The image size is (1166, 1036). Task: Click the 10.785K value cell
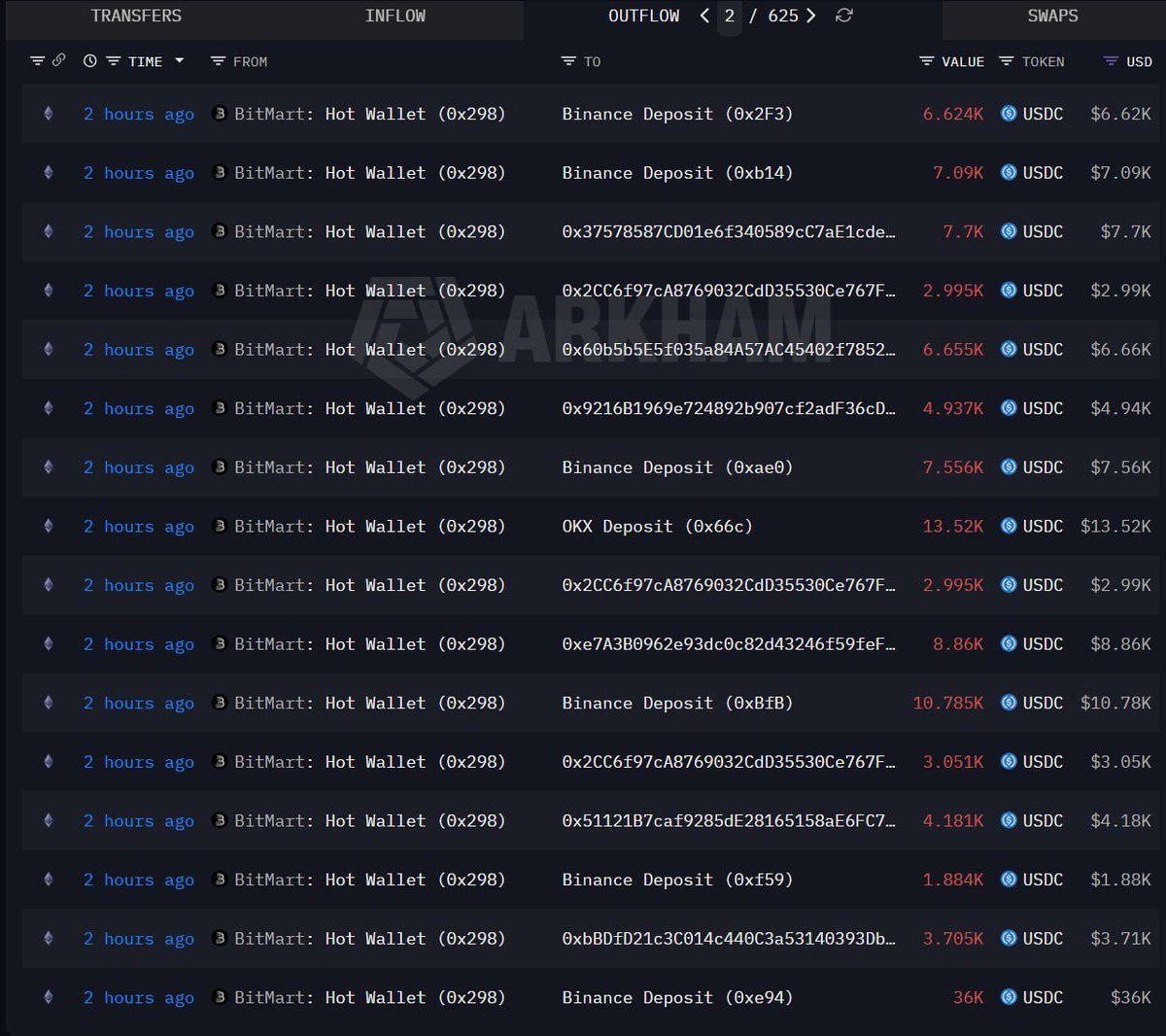[x=948, y=703]
